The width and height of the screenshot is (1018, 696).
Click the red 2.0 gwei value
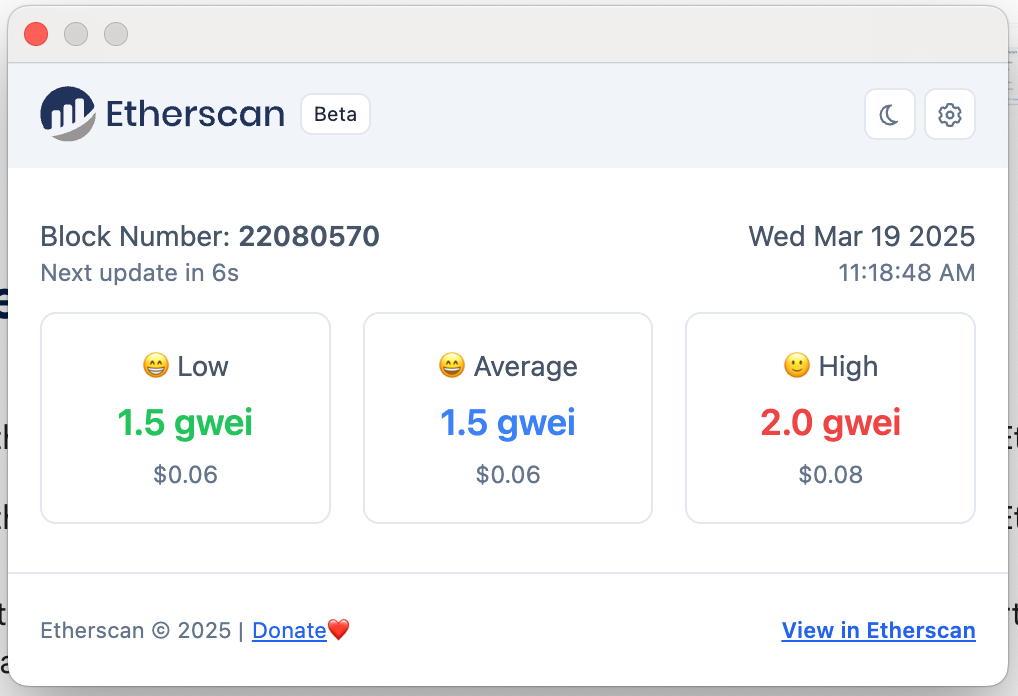(830, 423)
